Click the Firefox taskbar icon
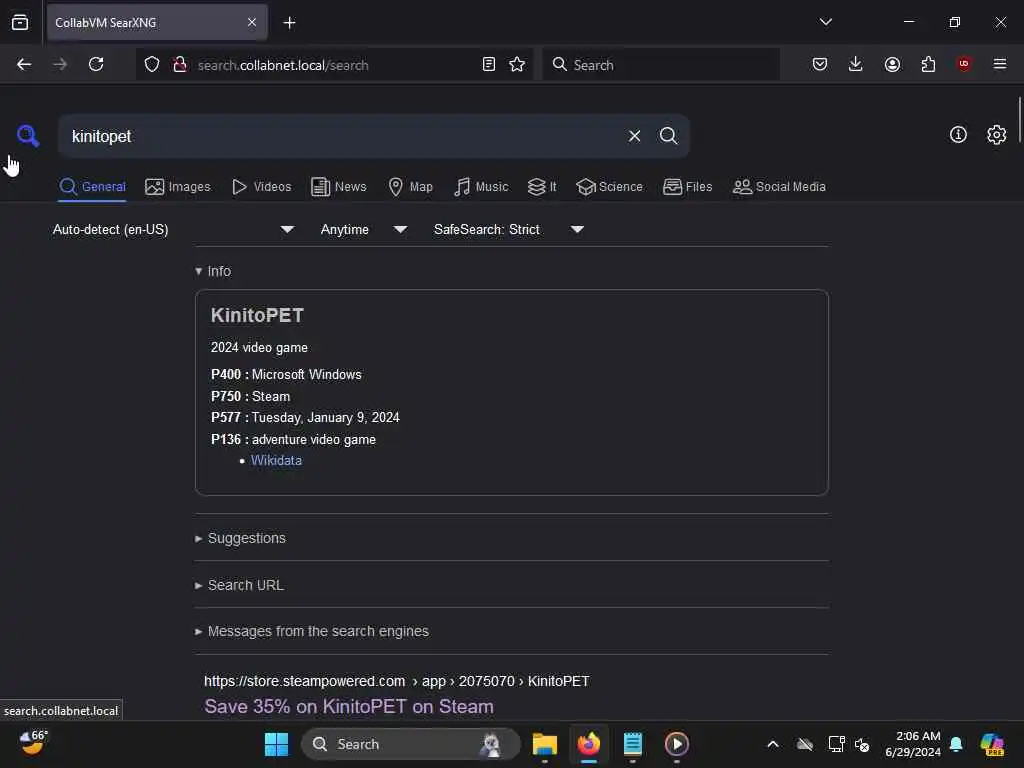 tap(588, 744)
